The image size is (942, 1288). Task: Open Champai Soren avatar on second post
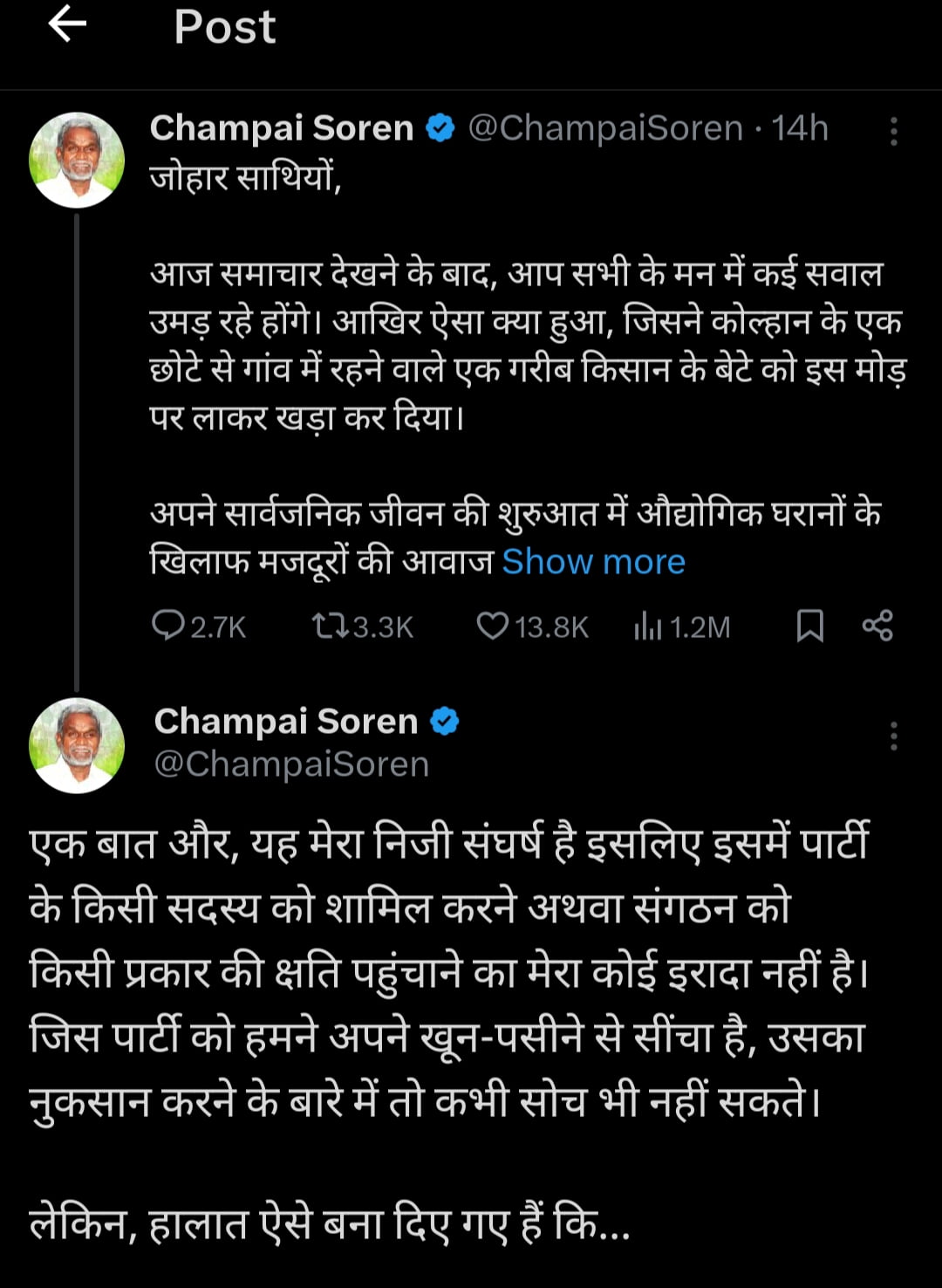click(77, 745)
